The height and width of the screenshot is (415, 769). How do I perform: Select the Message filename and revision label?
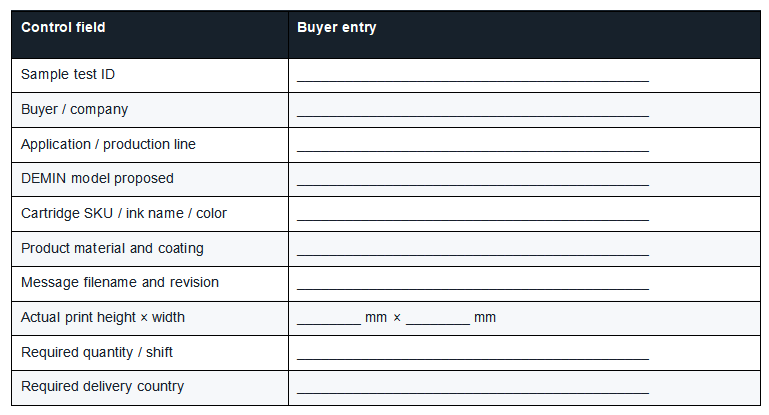pyautogui.click(x=120, y=283)
